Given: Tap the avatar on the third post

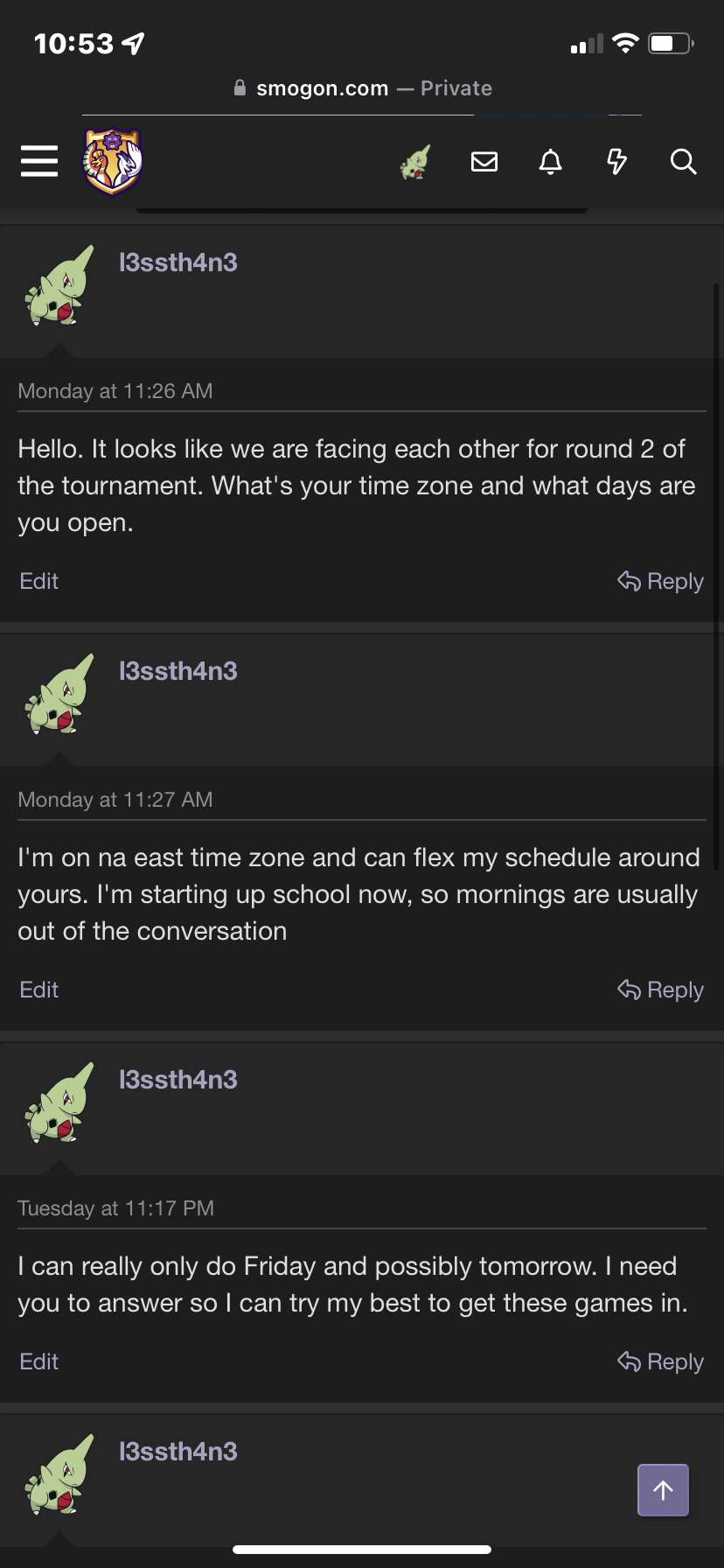Looking at the screenshot, I should click(x=59, y=1102).
